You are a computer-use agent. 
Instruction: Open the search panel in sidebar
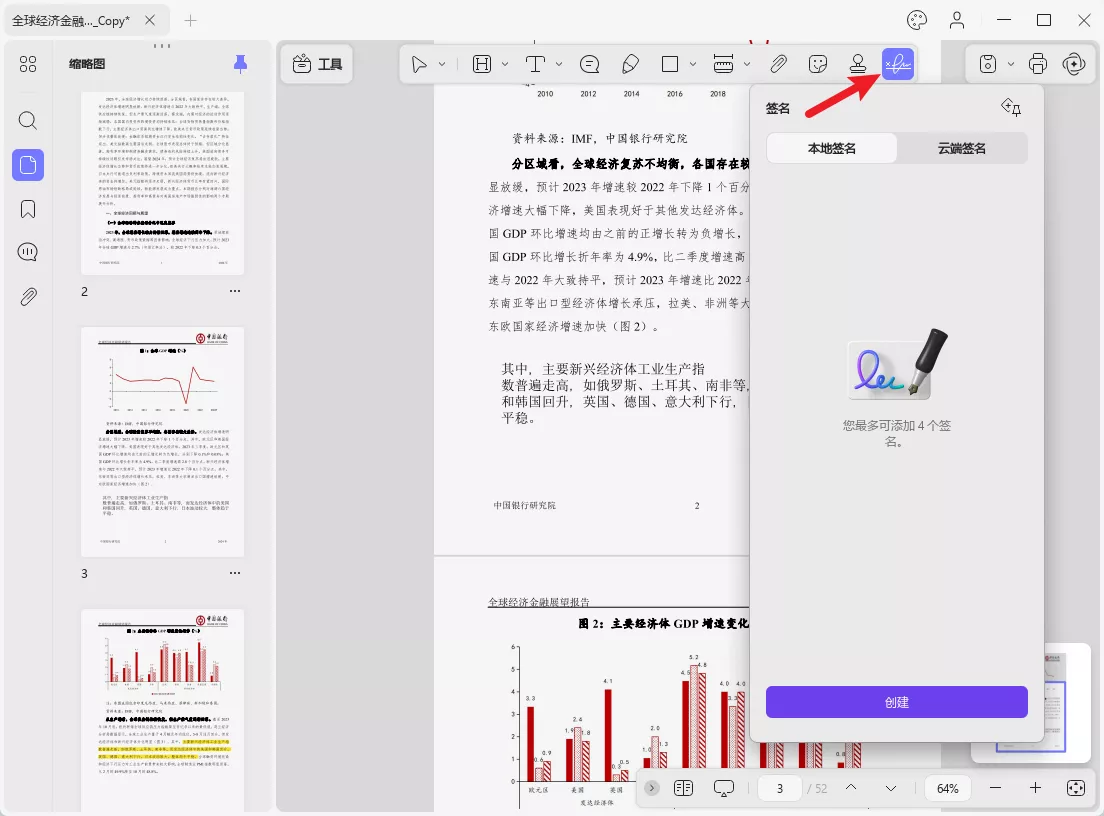point(27,120)
